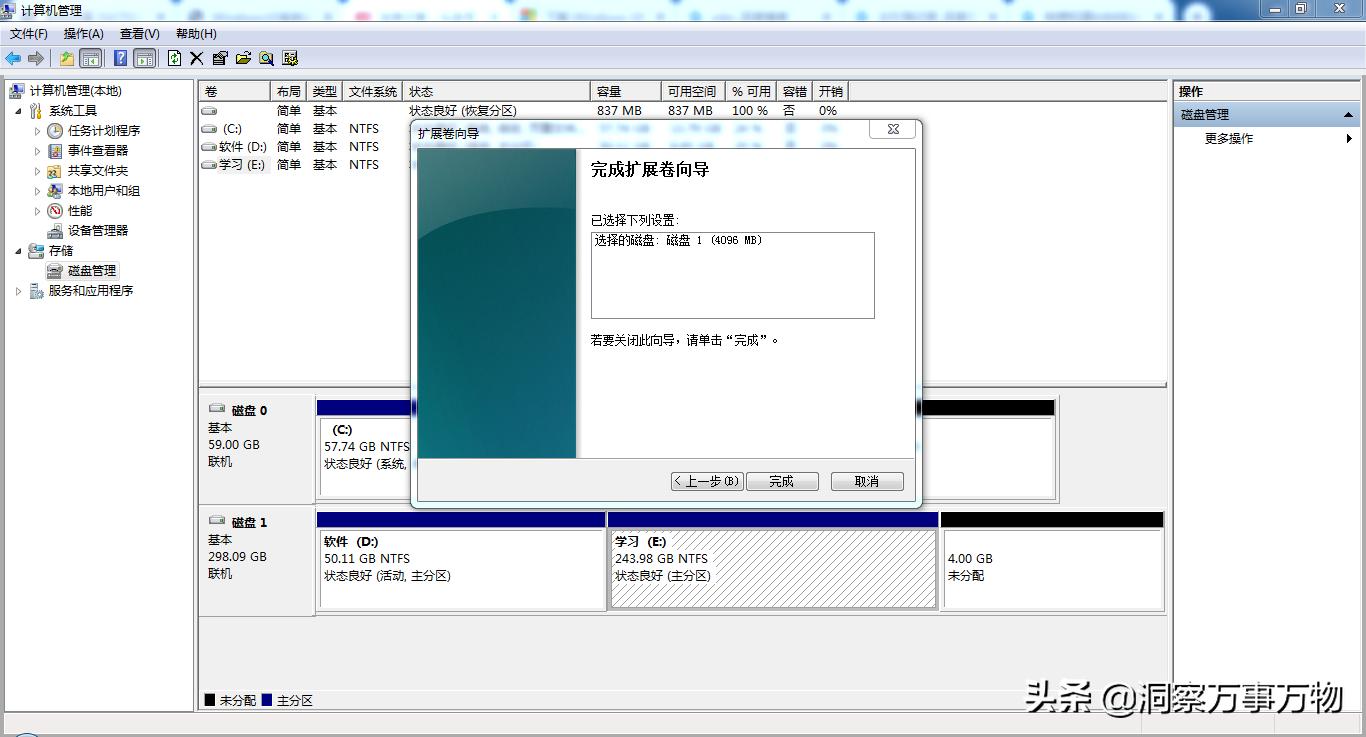Viewport: 1366px width, 737px height.
Task: Click the Back navigation arrow icon
Action: (13, 57)
